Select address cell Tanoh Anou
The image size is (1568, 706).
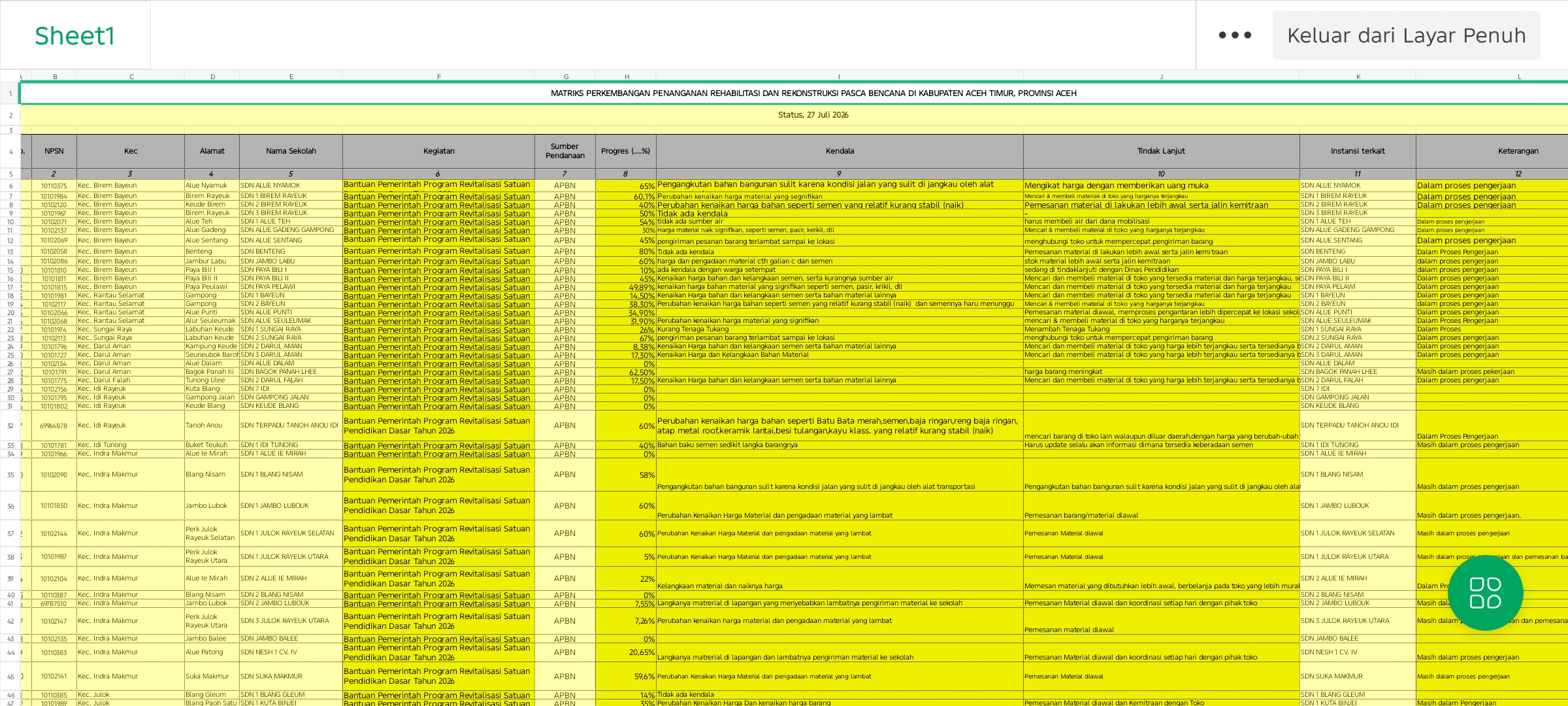[x=212, y=426]
